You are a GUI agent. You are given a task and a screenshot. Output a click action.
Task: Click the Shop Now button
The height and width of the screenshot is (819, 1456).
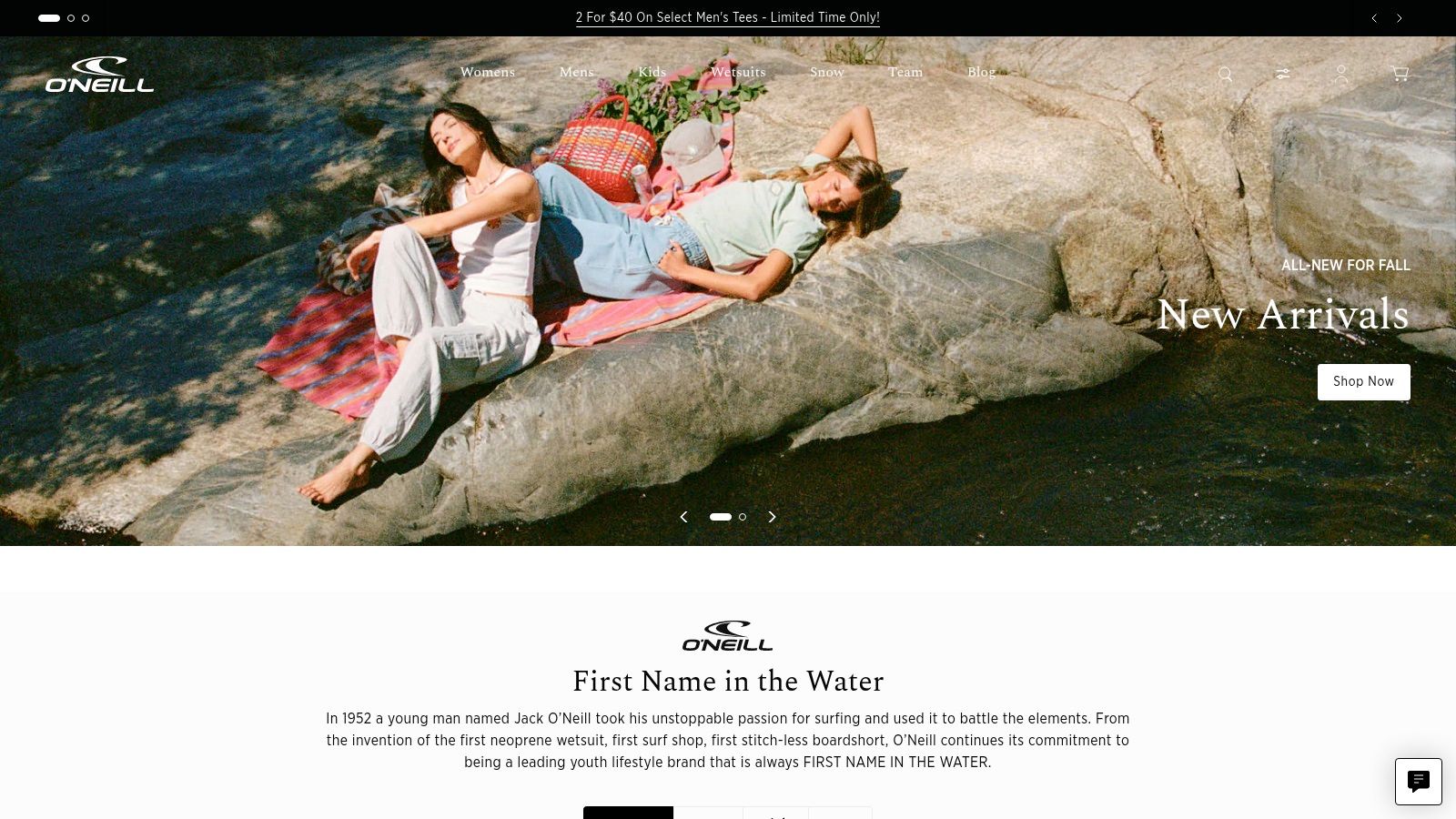[1363, 382]
